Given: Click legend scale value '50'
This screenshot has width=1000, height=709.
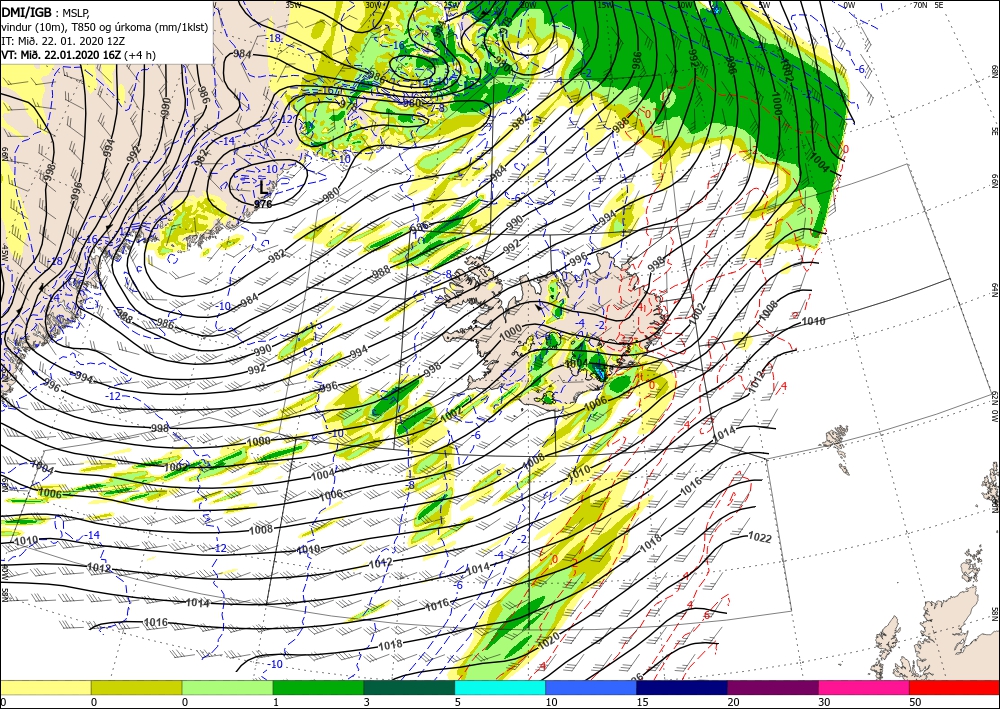Looking at the screenshot, I should pyautogui.click(x=915, y=702).
